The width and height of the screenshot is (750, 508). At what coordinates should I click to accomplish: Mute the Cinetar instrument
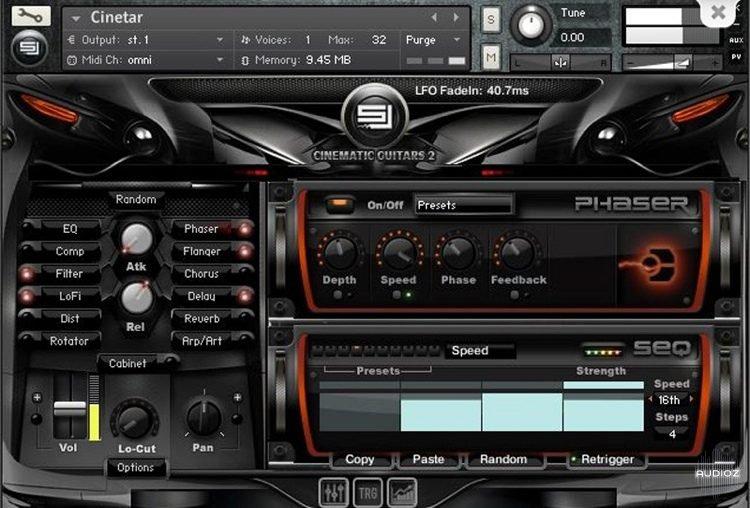point(491,57)
